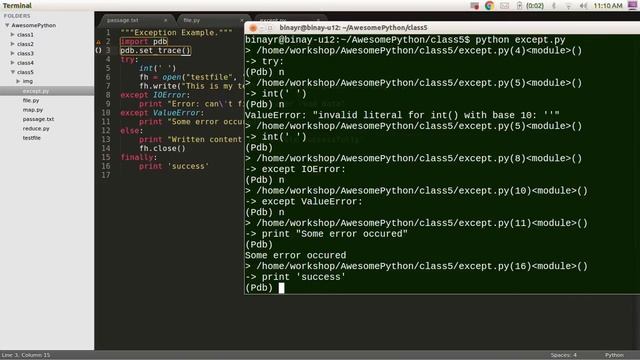Open the Chrome icon in the top panel
Viewport: 640px width, 360px height.
click(x=489, y=5)
